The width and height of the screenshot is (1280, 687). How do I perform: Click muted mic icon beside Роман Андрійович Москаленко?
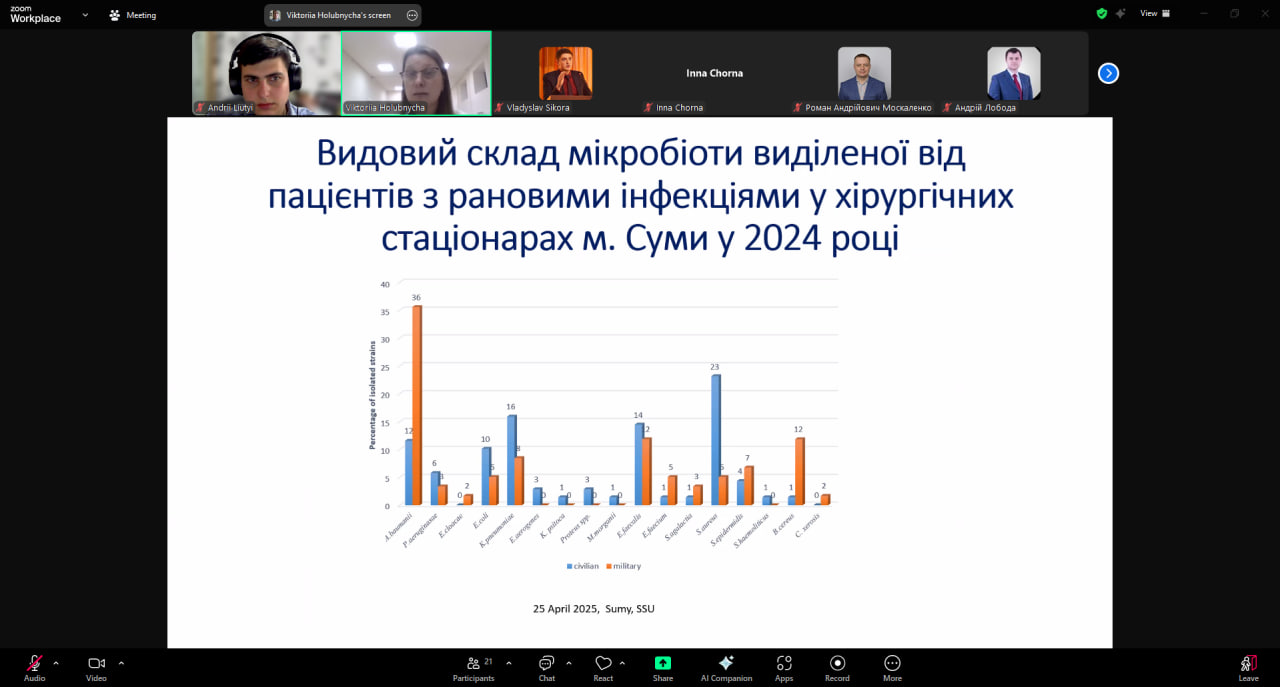[x=798, y=107]
